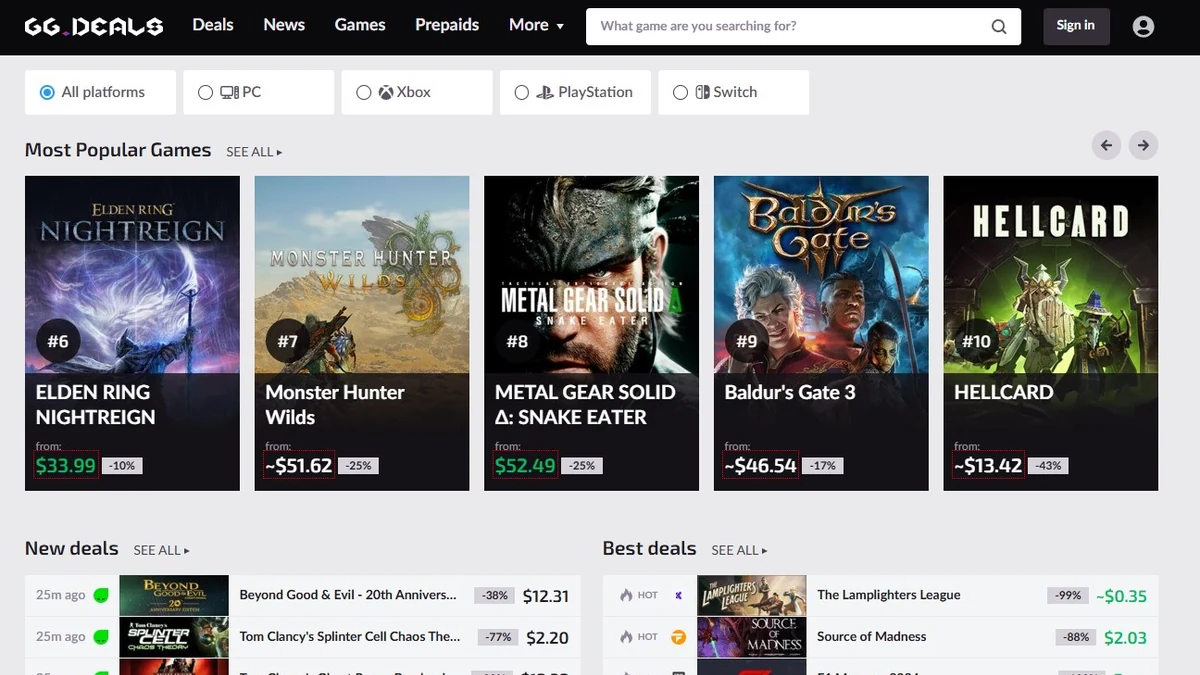Click "Beyond Good & Evil - 20th Annivers..." deal title

pyautogui.click(x=348, y=595)
